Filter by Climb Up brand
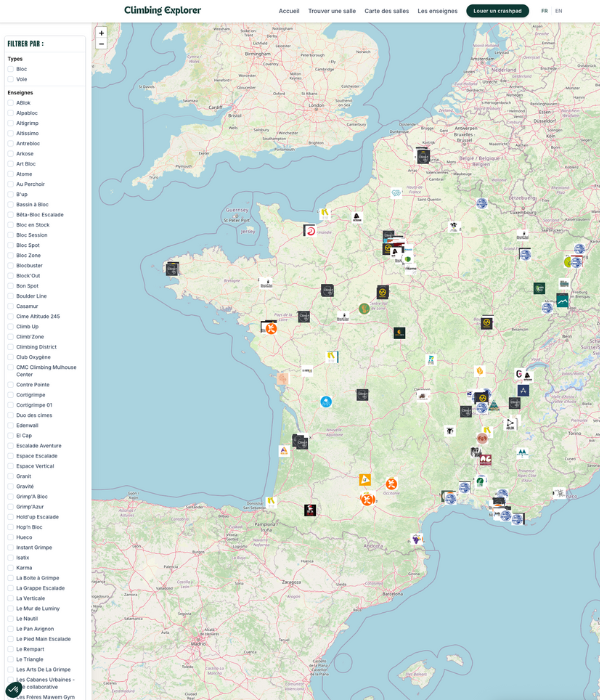Image resolution: width=600 pixels, height=700 pixels. pyautogui.click(x=11, y=327)
